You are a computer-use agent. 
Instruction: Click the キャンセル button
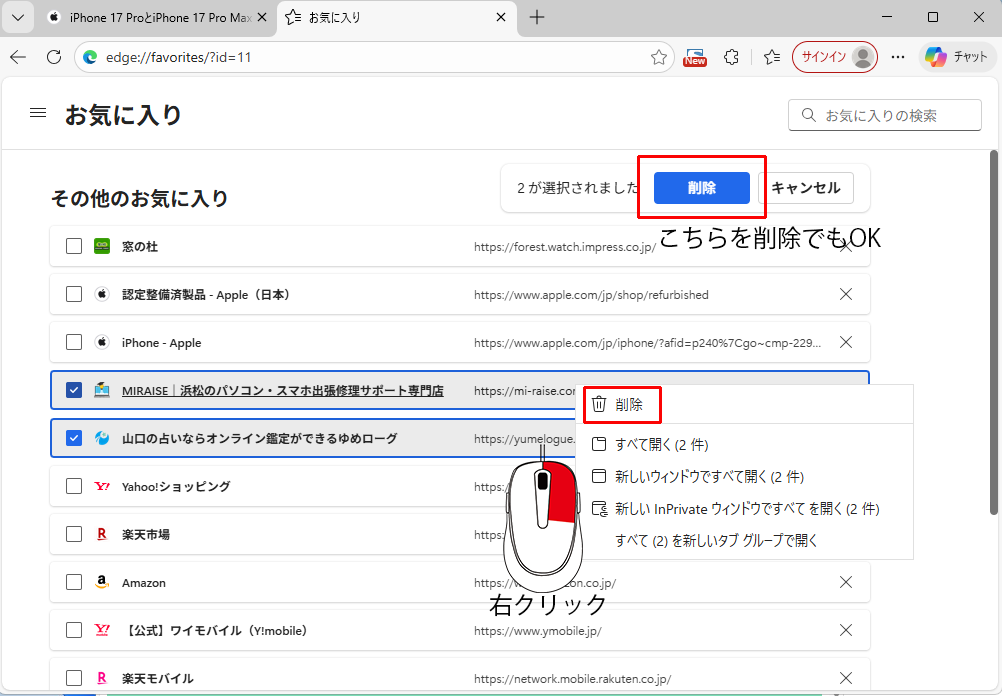coord(806,188)
